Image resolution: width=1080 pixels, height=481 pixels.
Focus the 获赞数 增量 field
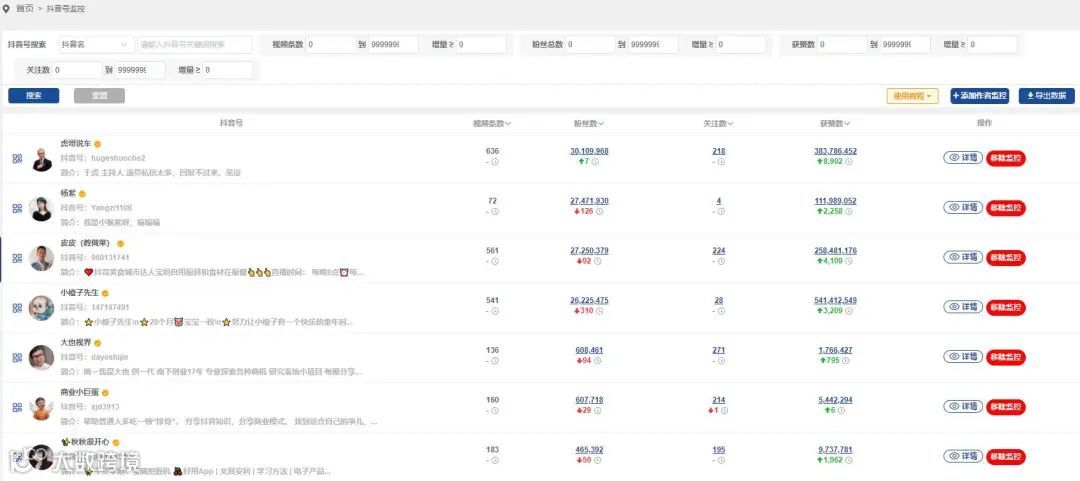point(993,45)
